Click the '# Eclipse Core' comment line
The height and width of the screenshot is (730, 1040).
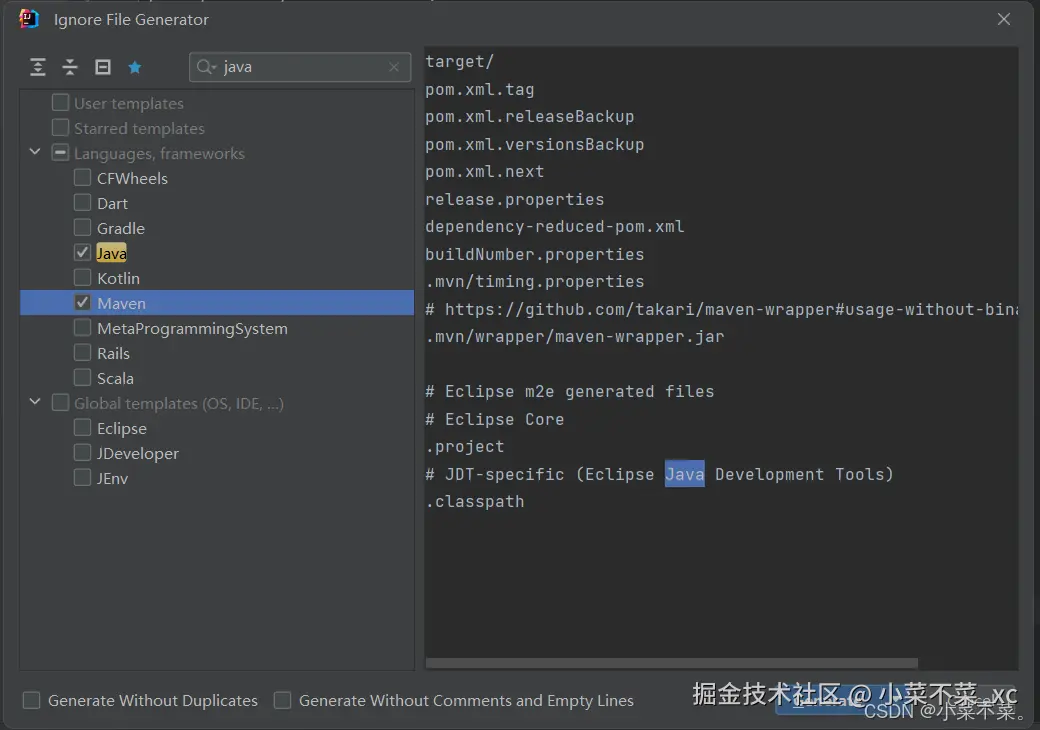(495, 420)
